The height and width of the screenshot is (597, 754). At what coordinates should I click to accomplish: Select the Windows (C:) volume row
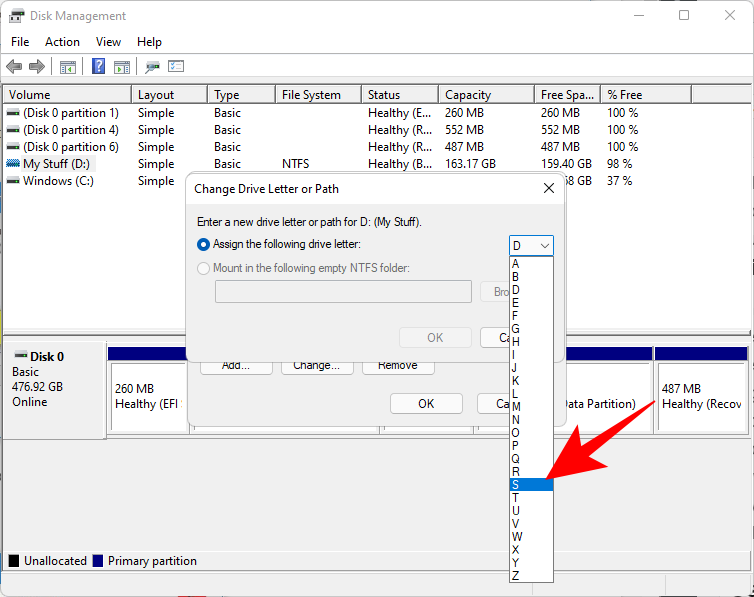click(59, 181)
